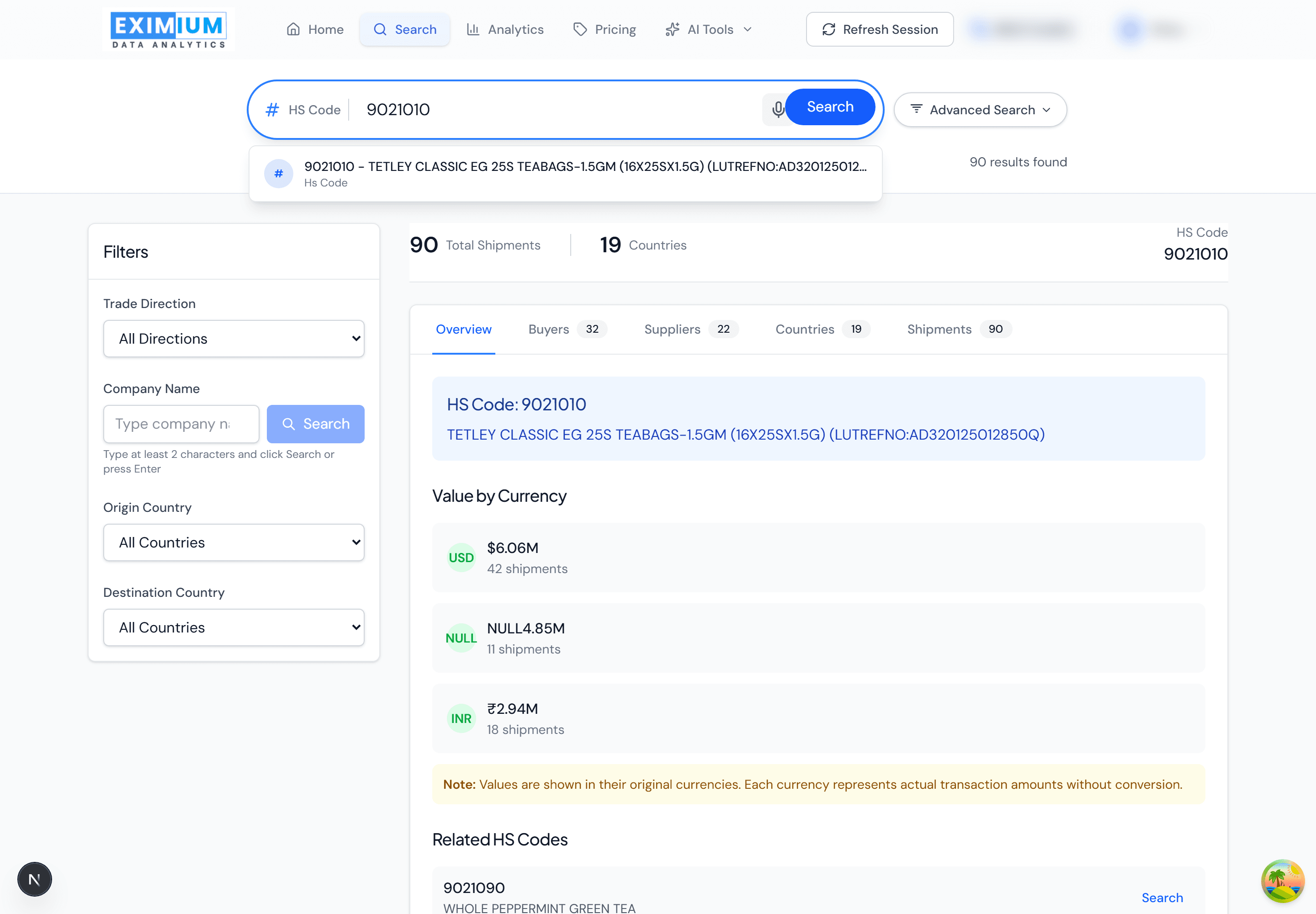Screen dimensions: 1316x914
Task: Expand the Advanced Search dropdown
Action: tap(980, 109)
